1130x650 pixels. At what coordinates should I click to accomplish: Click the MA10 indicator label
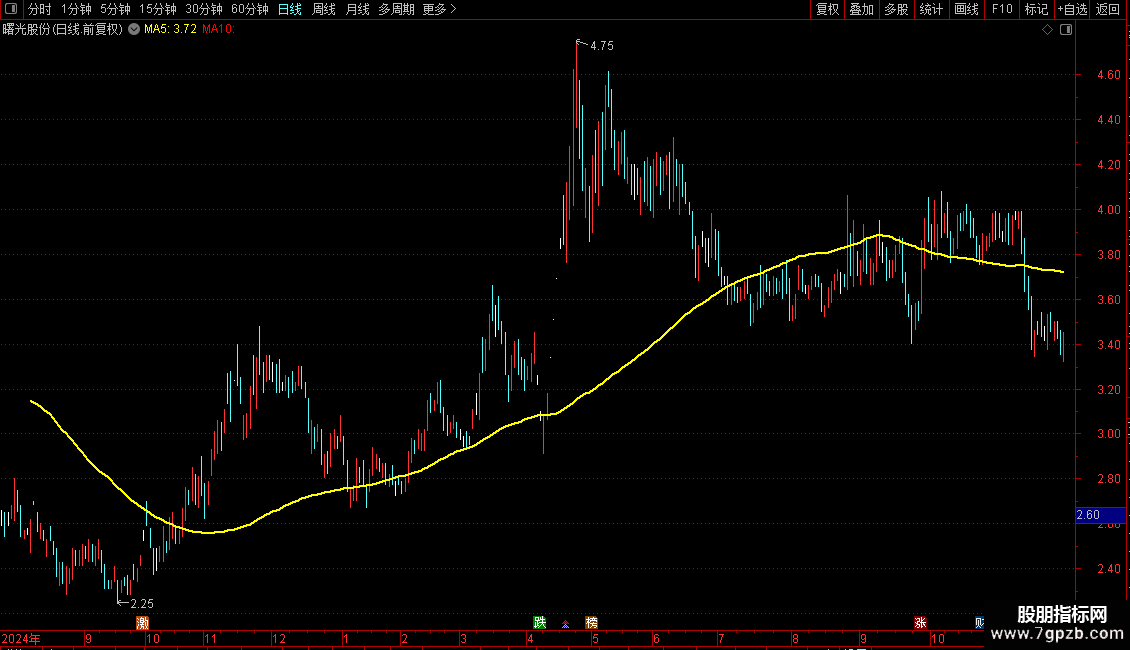click(218, 30)
